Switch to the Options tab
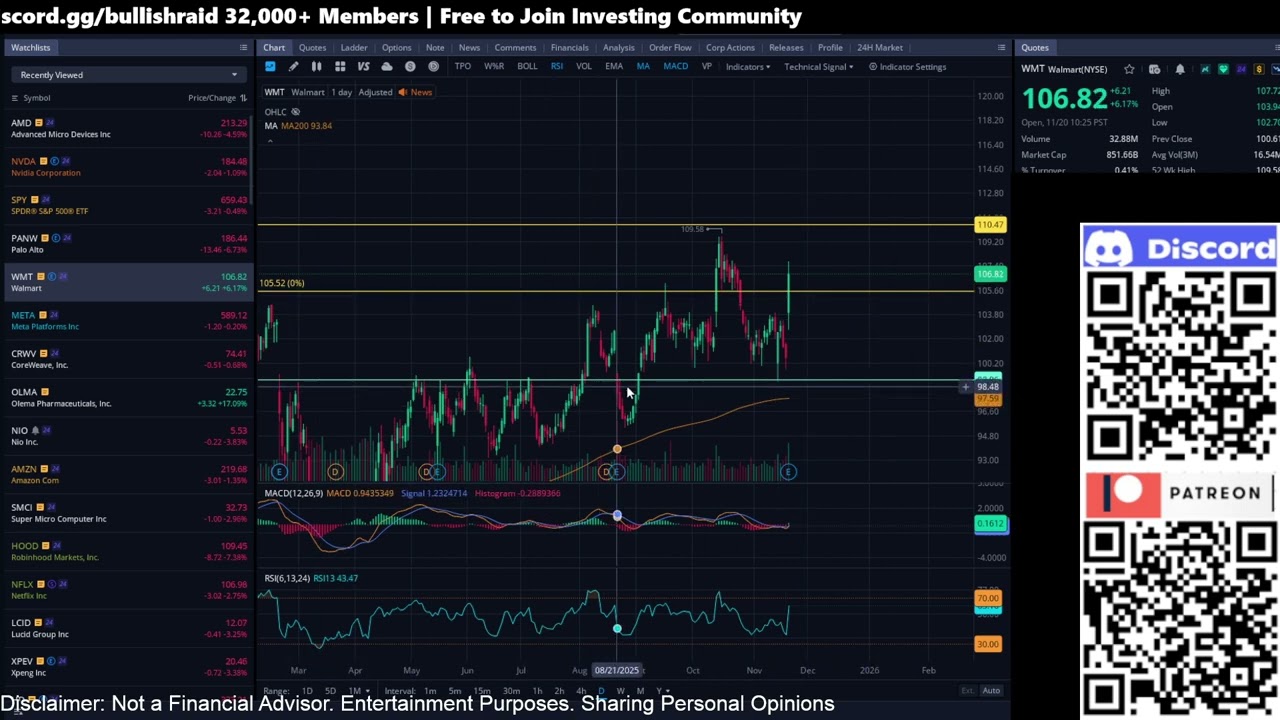This screenshot has height=720, width=1280. pyautogui.click(x=396, y=47)
